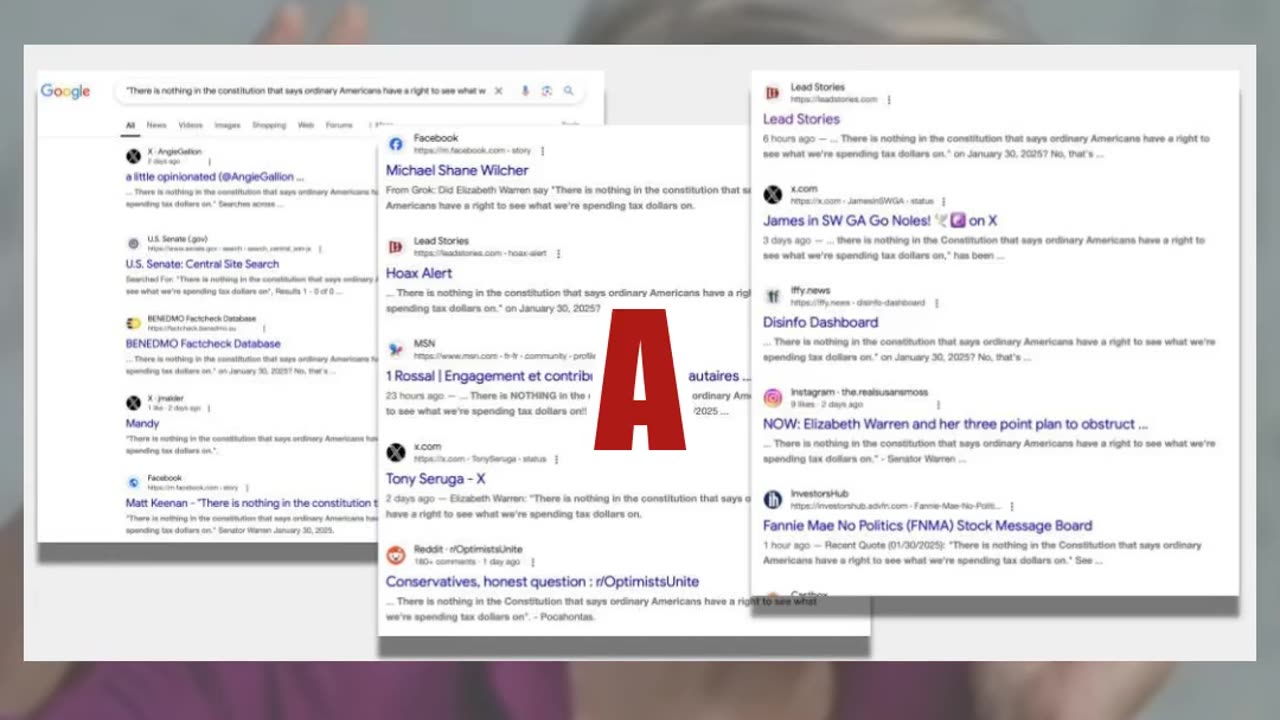This screenshot has height=720, width=1280.
Task: Open 'Fannie Mae No Politics (FNMA)' link
Action: pos(927,526)
